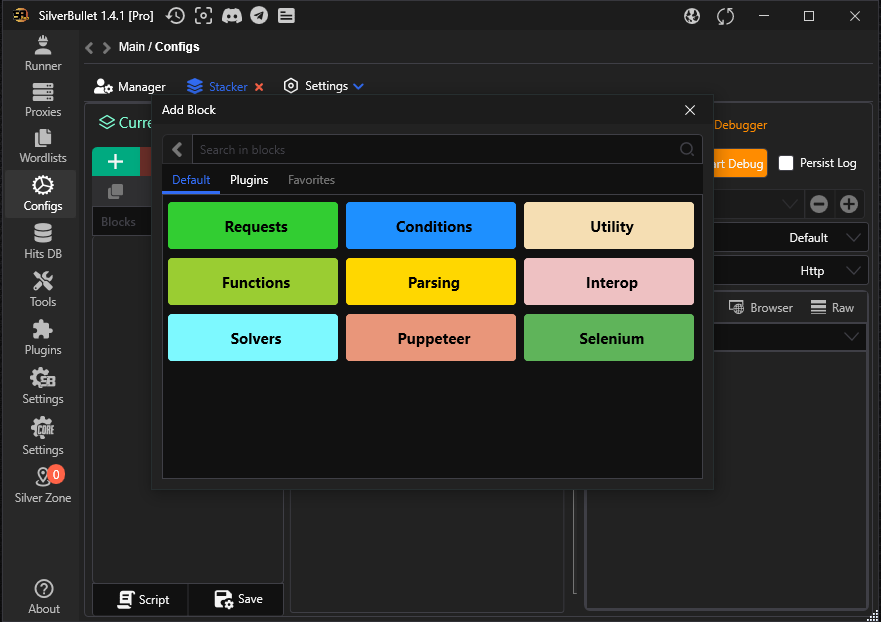This screenshot has height=622, width=881.
Task: Open Hits DB section
Action: point(43,242)
